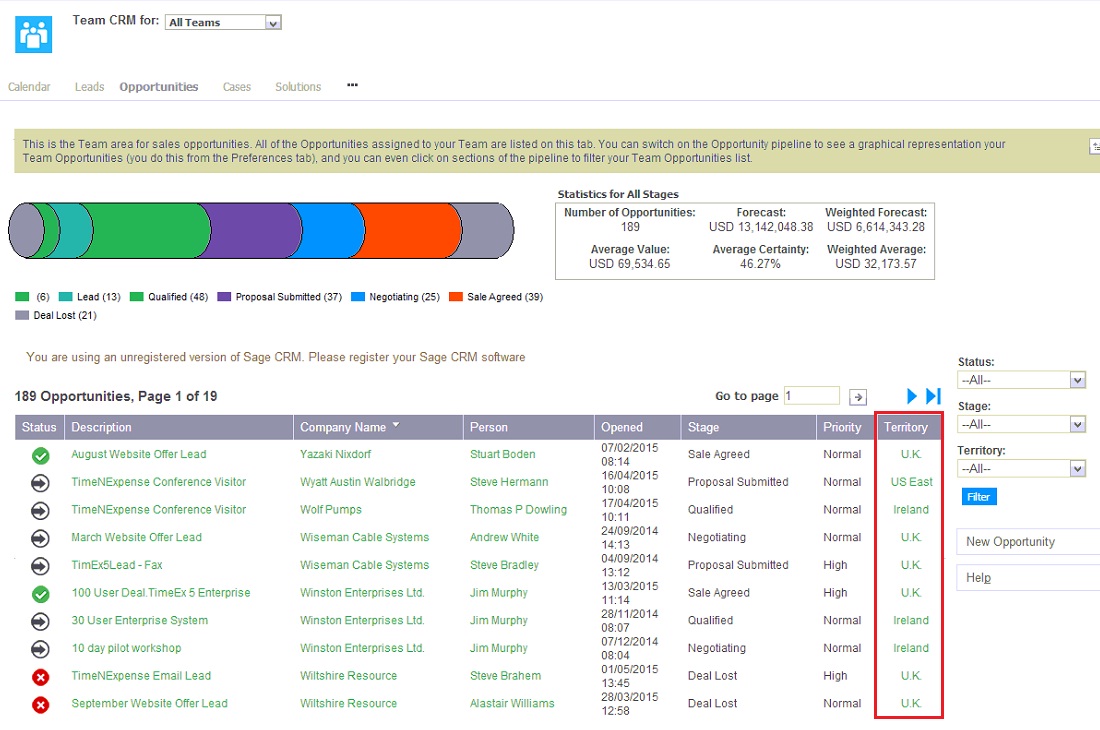Screen dimensions: 1100x730
Task: Click status icon for 30 User Enterprise System
Action: click(41, 621)
